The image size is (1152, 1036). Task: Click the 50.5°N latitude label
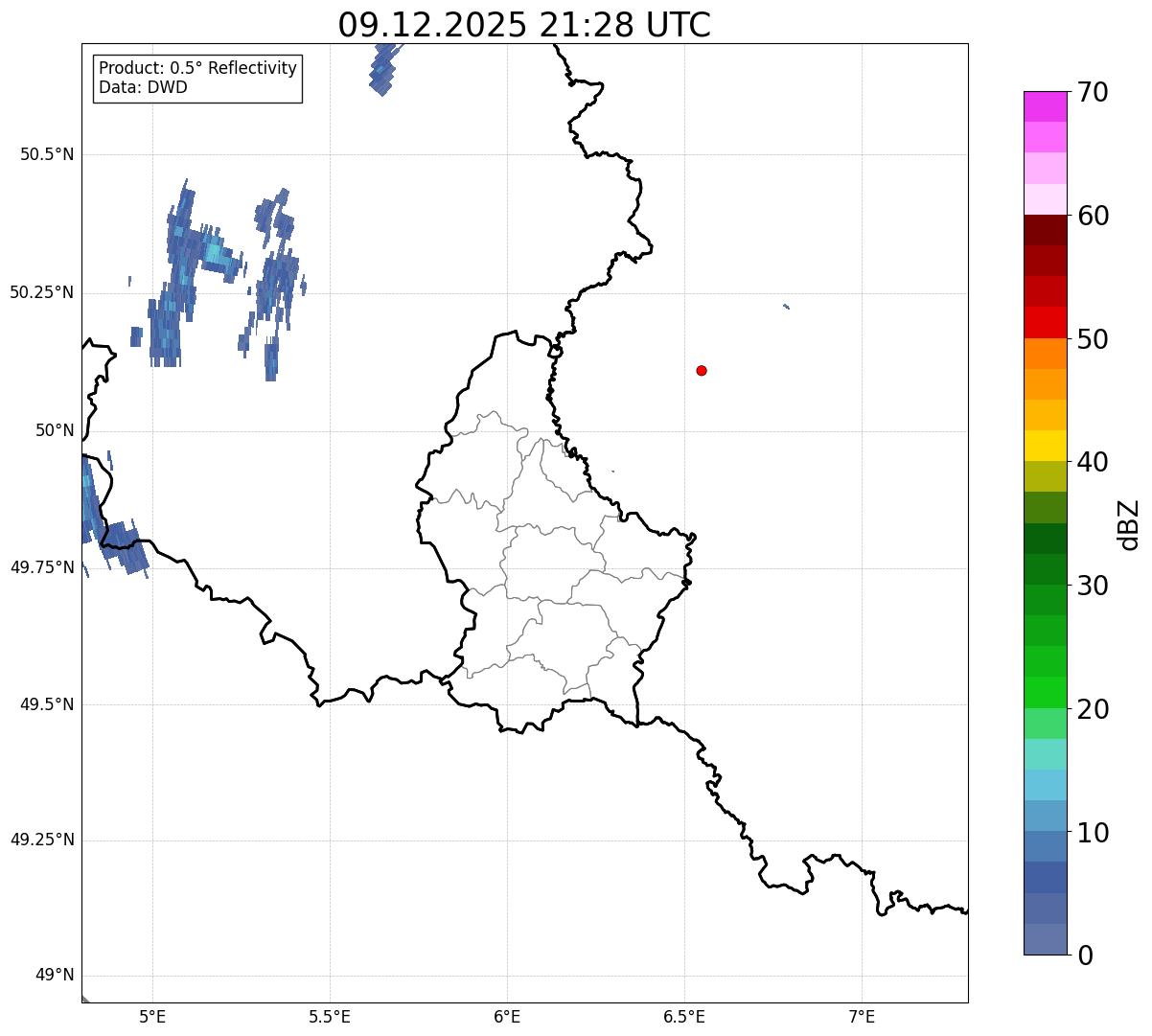(x=47, y=154)
